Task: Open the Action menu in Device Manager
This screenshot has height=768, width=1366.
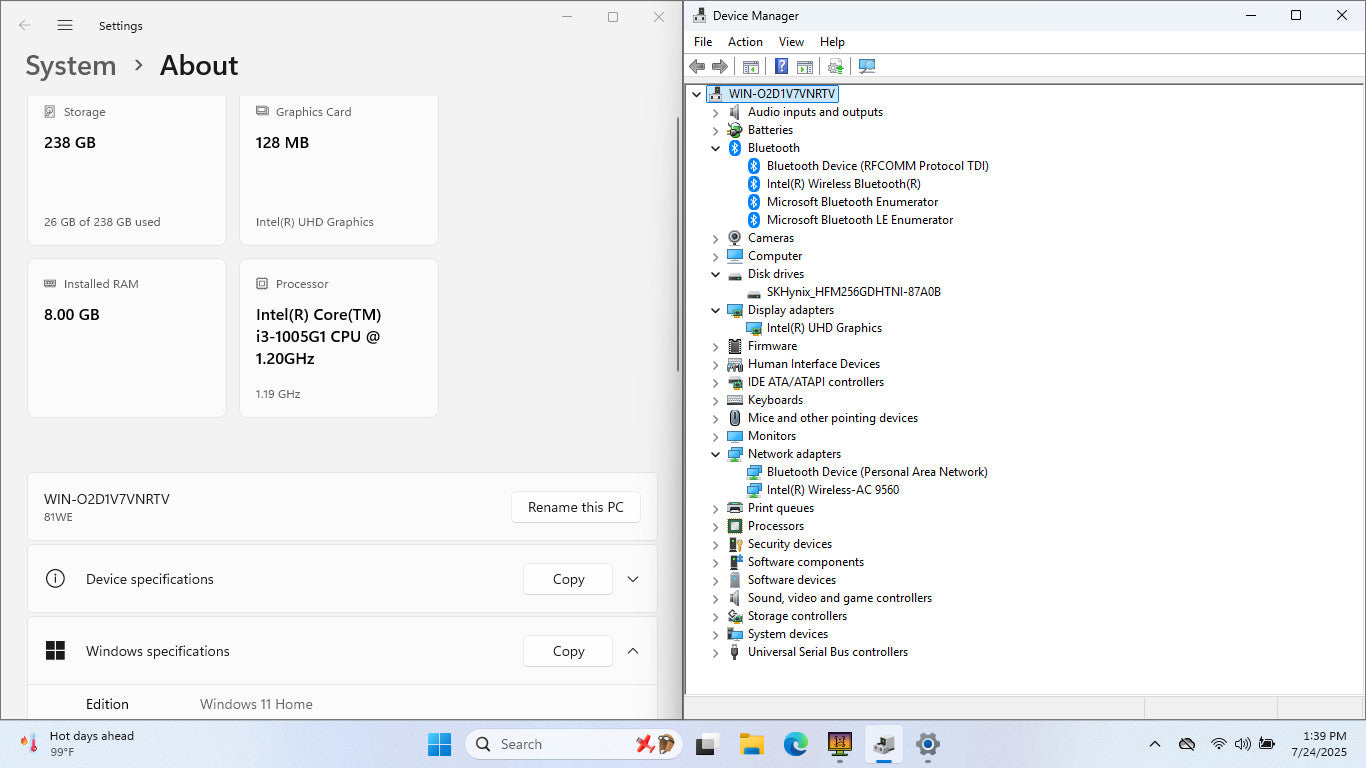Action: pos(745,42)
